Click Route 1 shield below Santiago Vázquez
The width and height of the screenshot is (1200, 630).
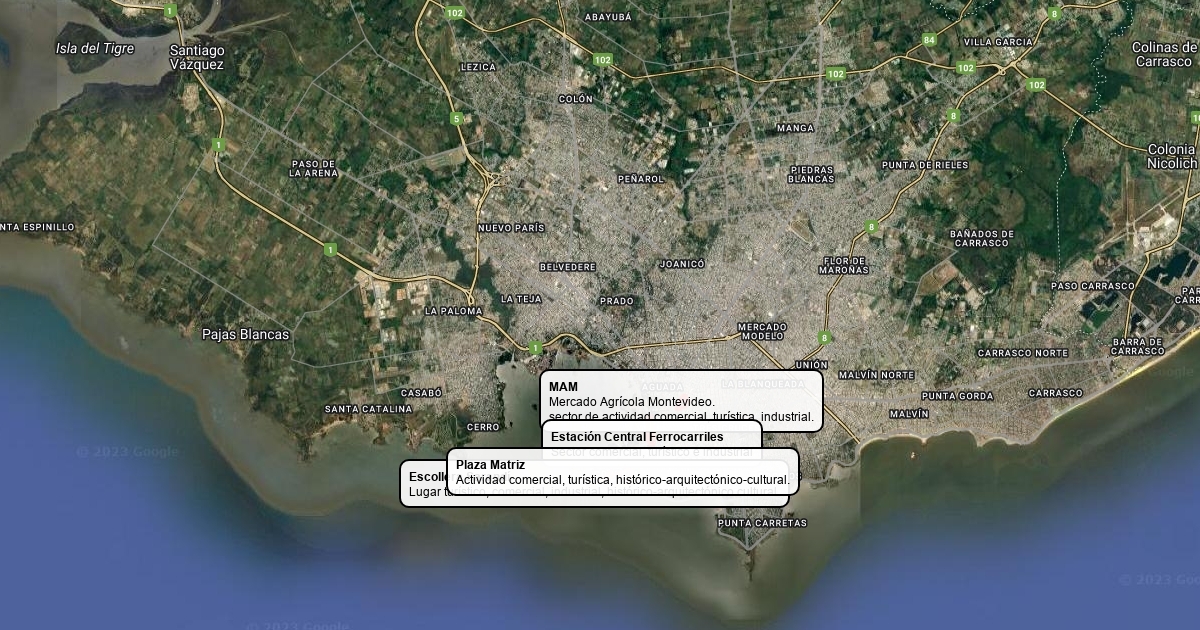click(218, 145)
